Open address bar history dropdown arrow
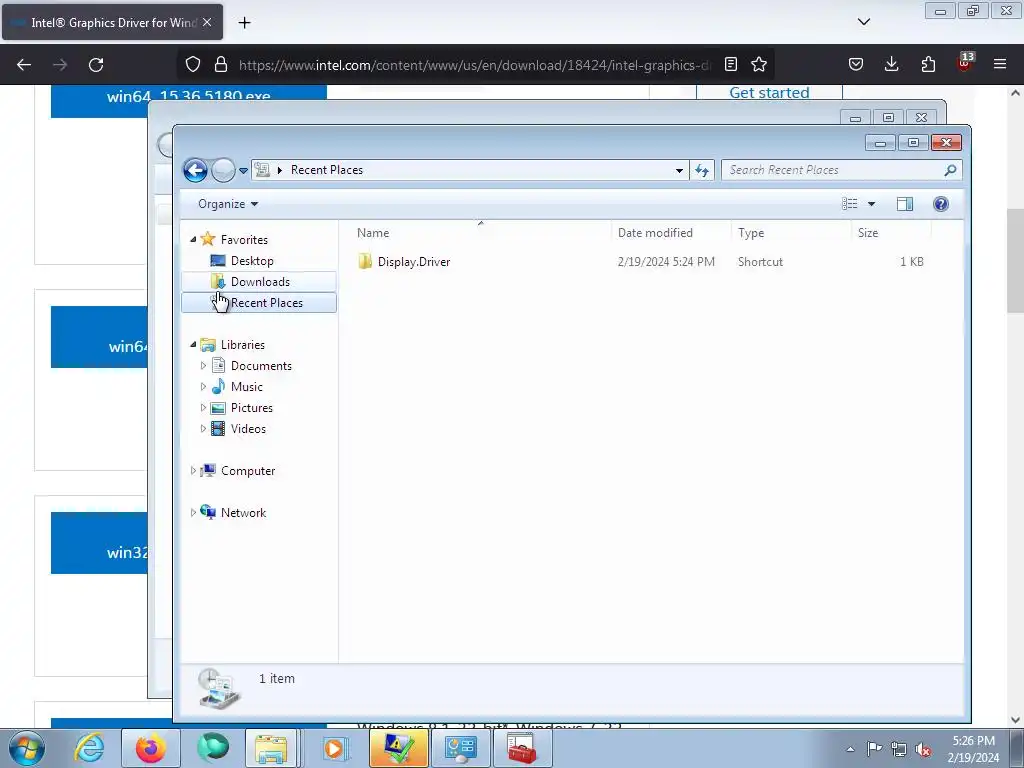Viewport: 1024px width, 768px height. tap(679, 170)
